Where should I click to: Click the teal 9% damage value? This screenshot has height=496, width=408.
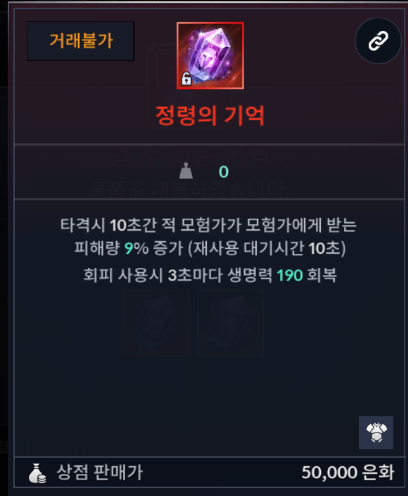tap(136, 248)
